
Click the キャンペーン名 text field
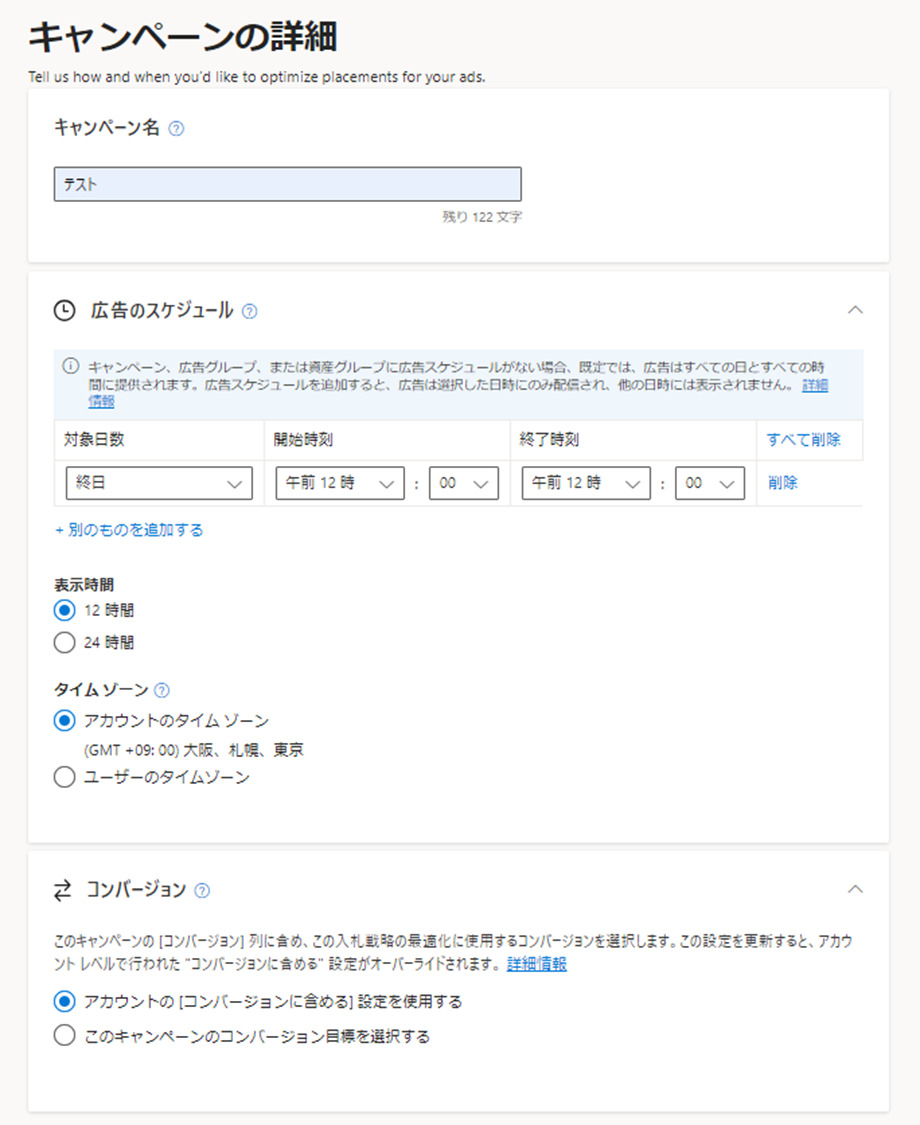[x=287, y=185]
